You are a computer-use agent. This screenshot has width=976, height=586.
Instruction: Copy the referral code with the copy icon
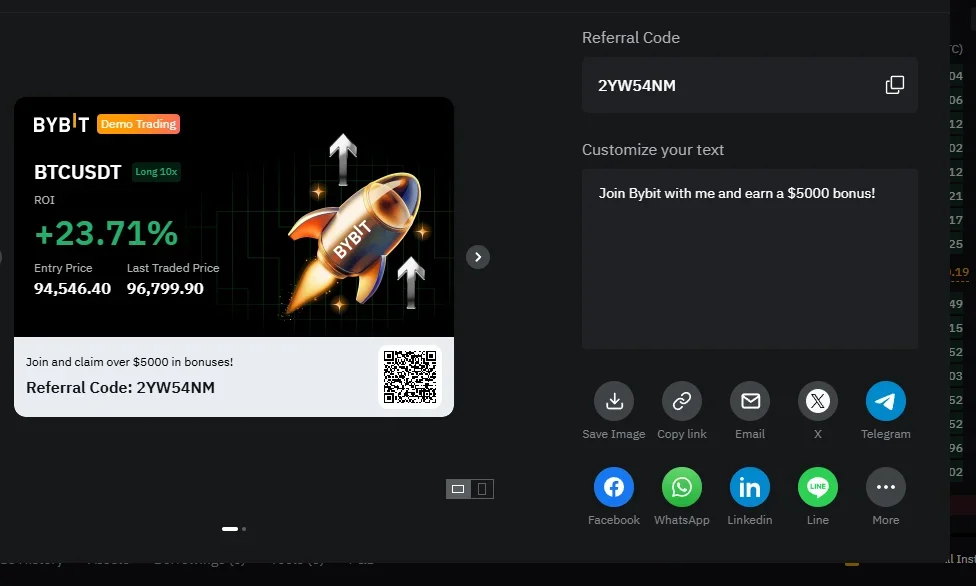[x=894, y=85]
